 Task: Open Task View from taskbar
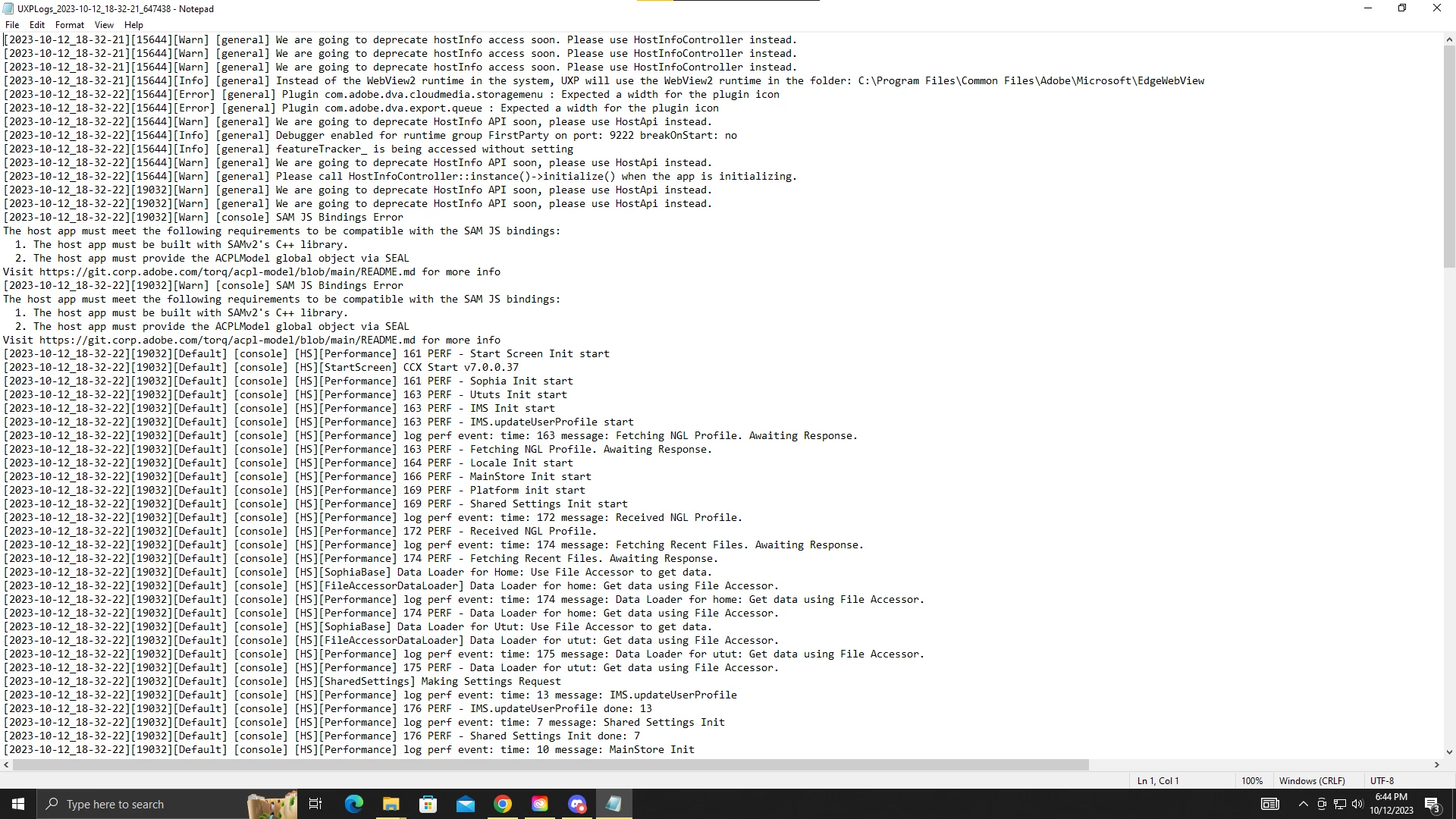(315, 804)
